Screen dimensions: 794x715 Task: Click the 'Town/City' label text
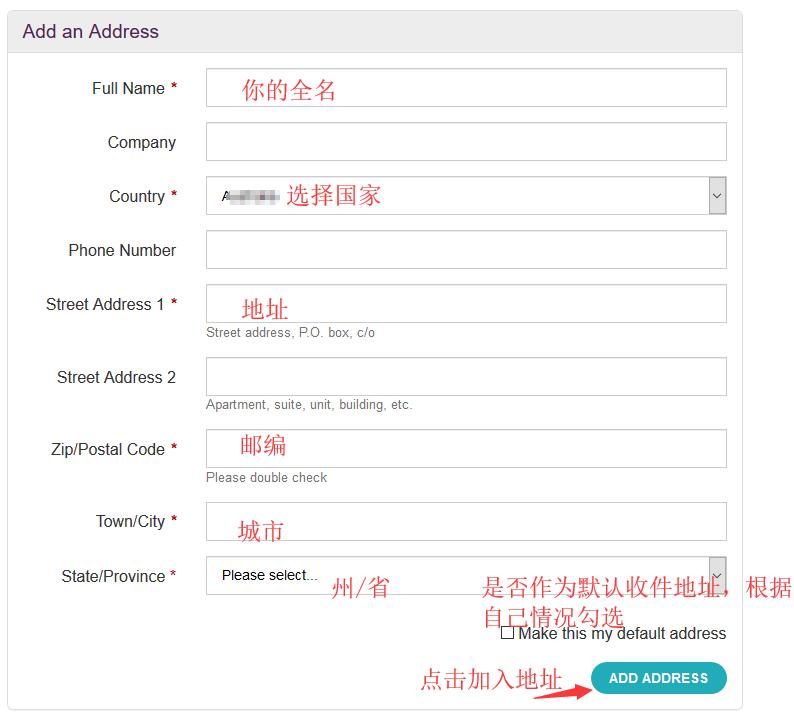coord(130,521)
